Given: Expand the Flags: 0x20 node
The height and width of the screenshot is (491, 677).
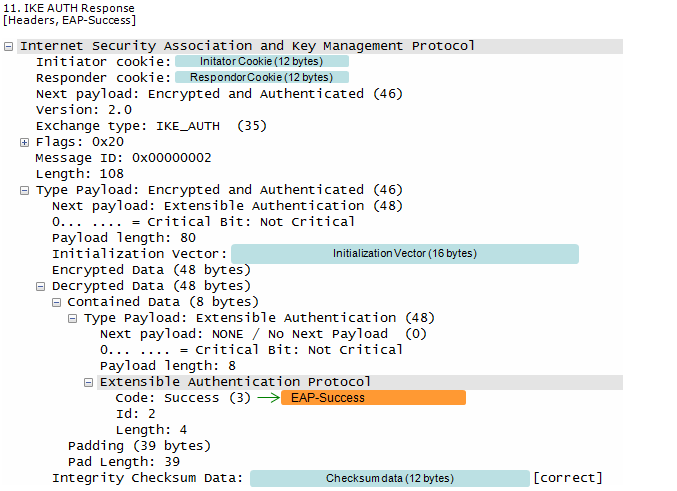Looking at the screenshot, I should pos(25,143).
